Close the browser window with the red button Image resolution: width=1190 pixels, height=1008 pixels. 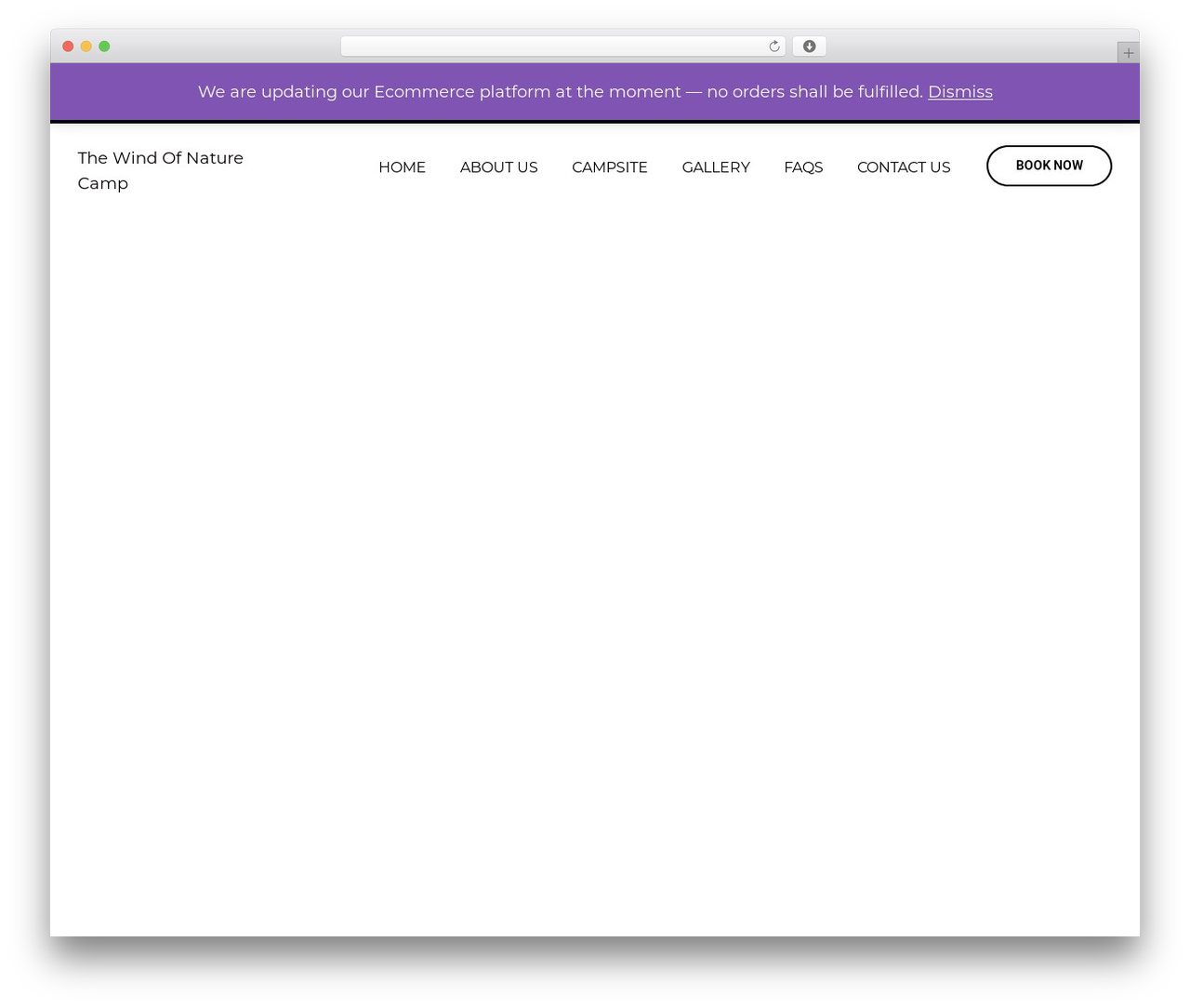pos(68,46)
